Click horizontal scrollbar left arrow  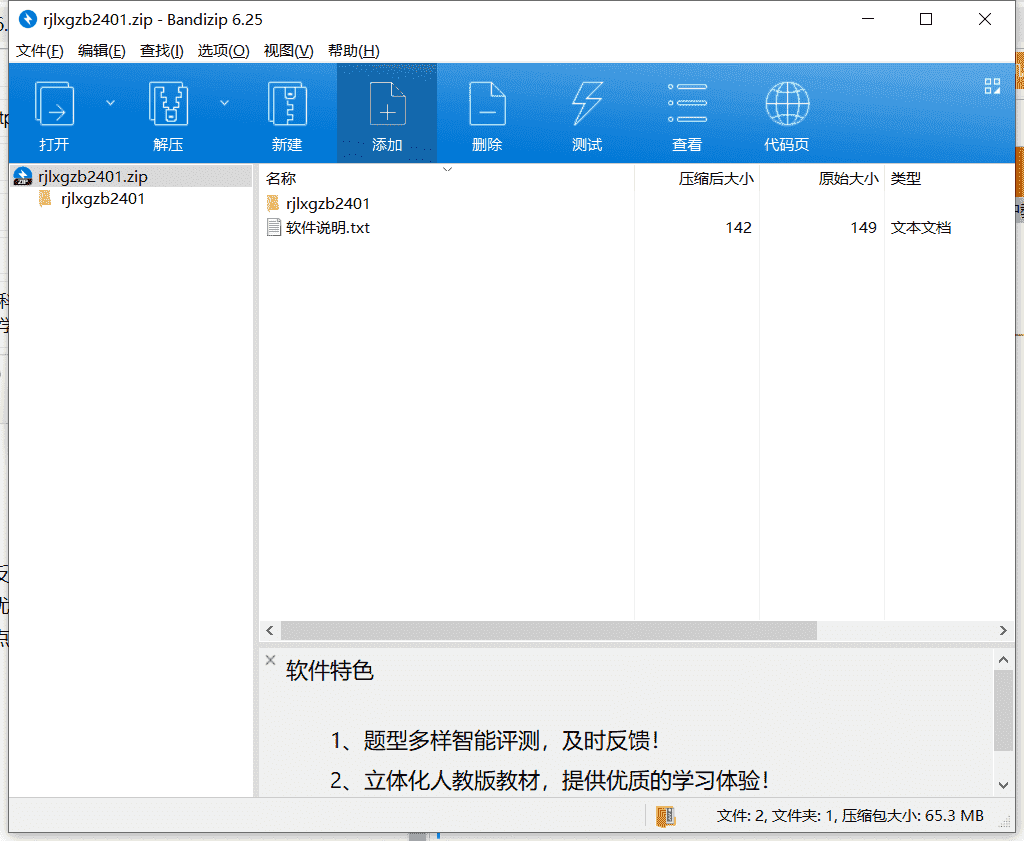tap(270, 630)
